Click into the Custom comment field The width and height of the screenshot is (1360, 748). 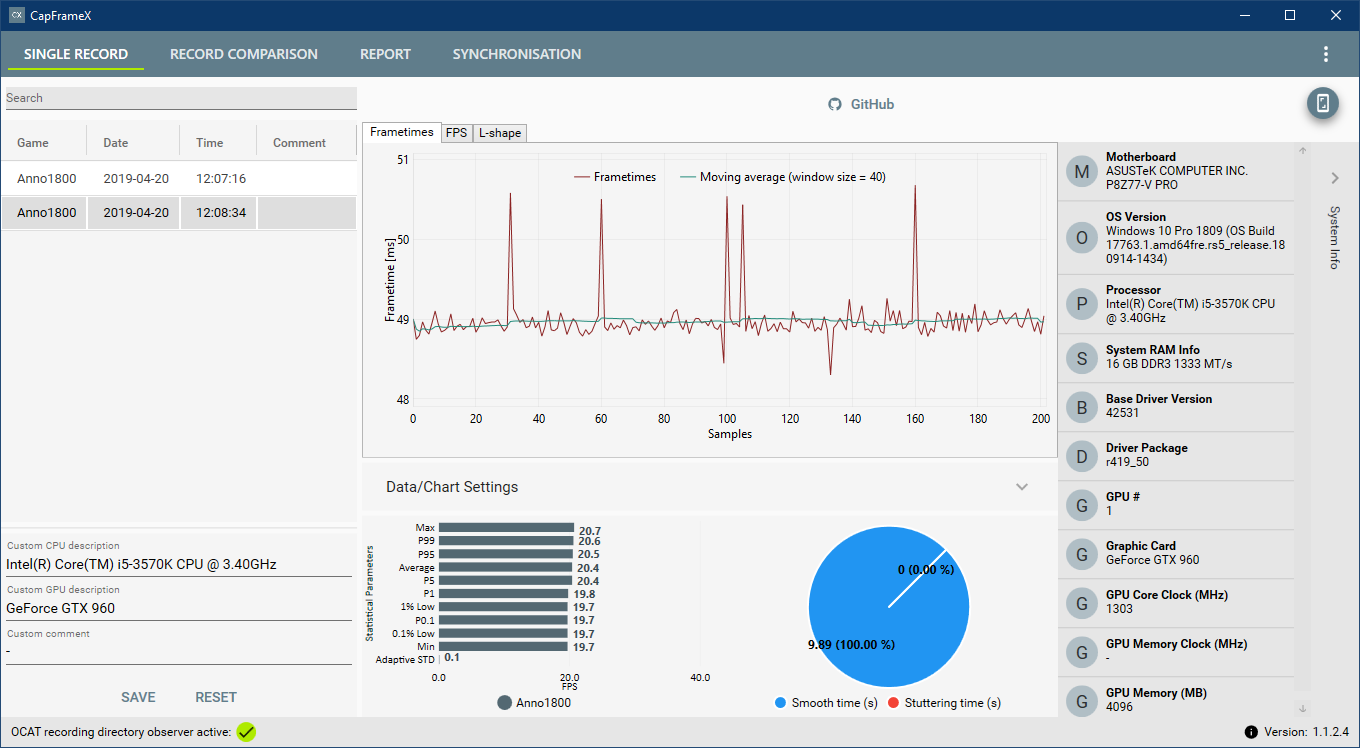point(179,652)
